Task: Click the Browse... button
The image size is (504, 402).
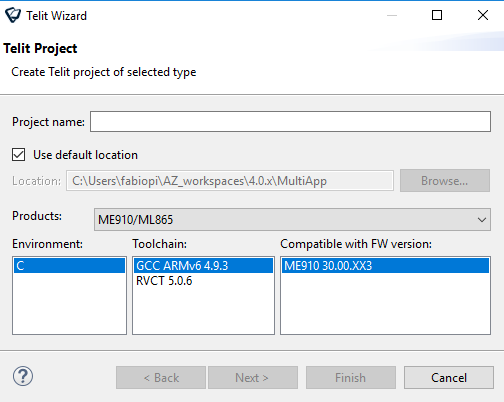Action: (x=445, y=181)
